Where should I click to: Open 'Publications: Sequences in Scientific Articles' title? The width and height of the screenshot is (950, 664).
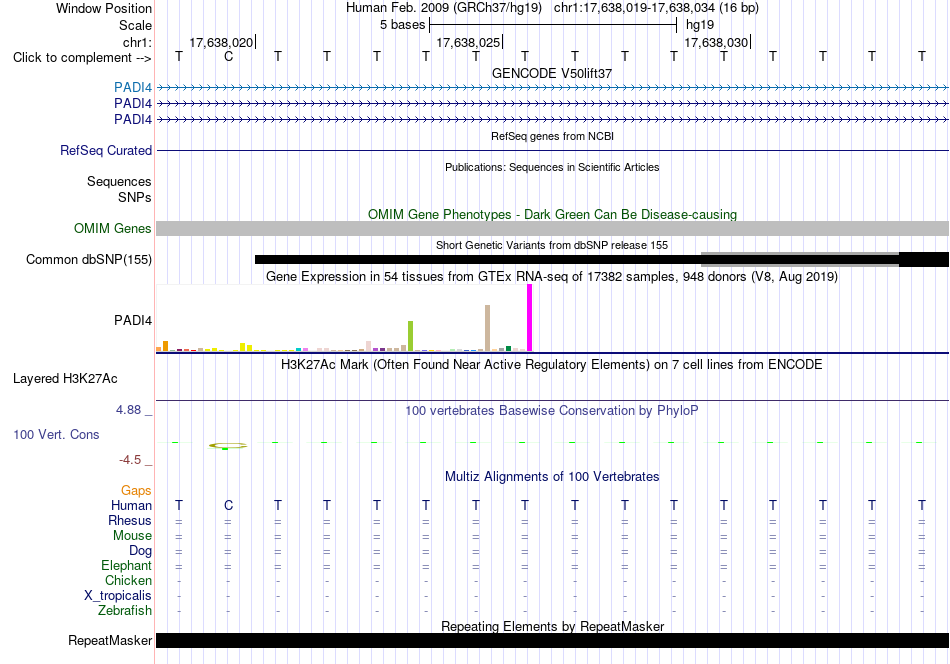coord(552,167)
